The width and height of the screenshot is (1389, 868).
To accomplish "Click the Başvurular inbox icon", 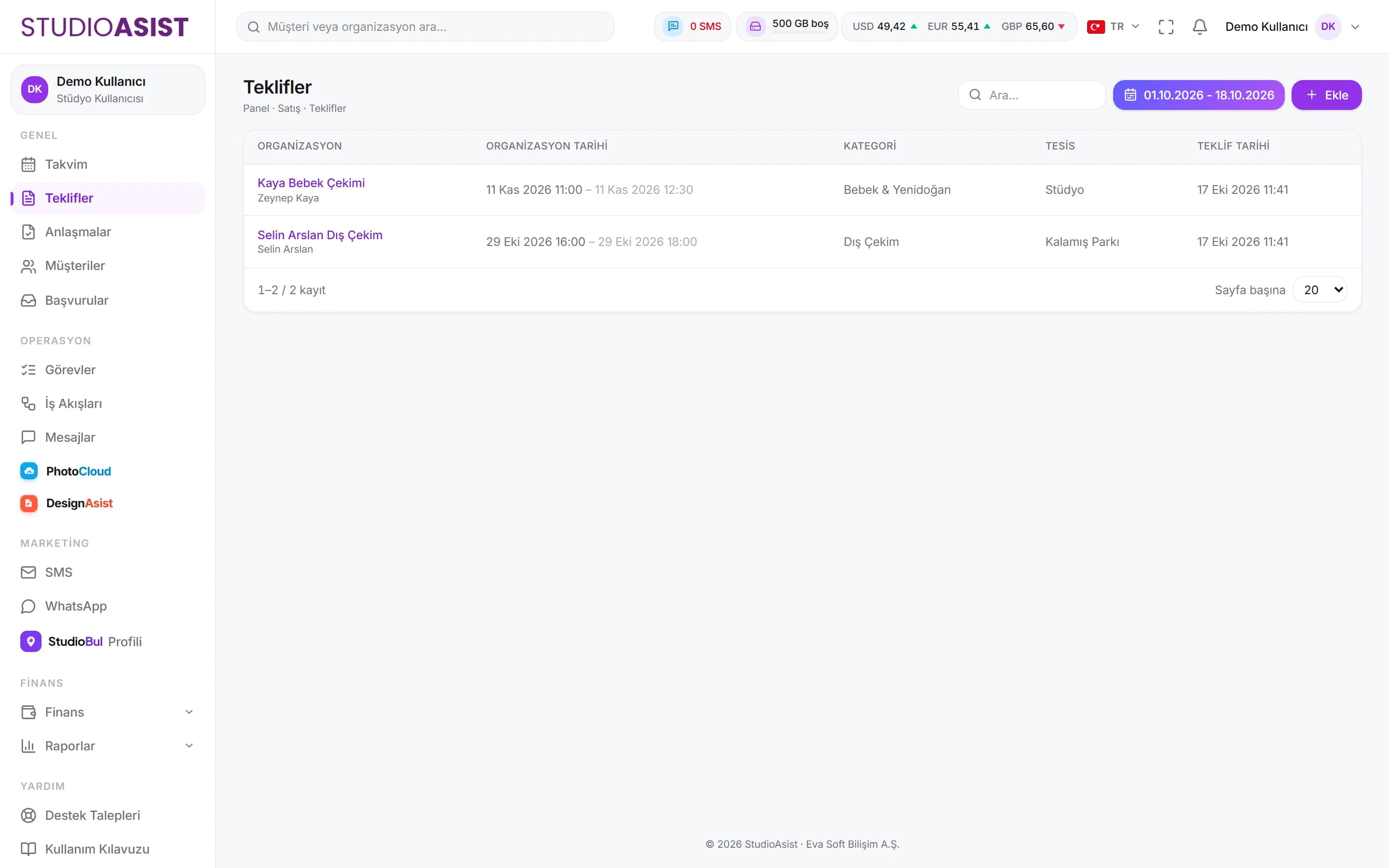I will coord(28,300).
